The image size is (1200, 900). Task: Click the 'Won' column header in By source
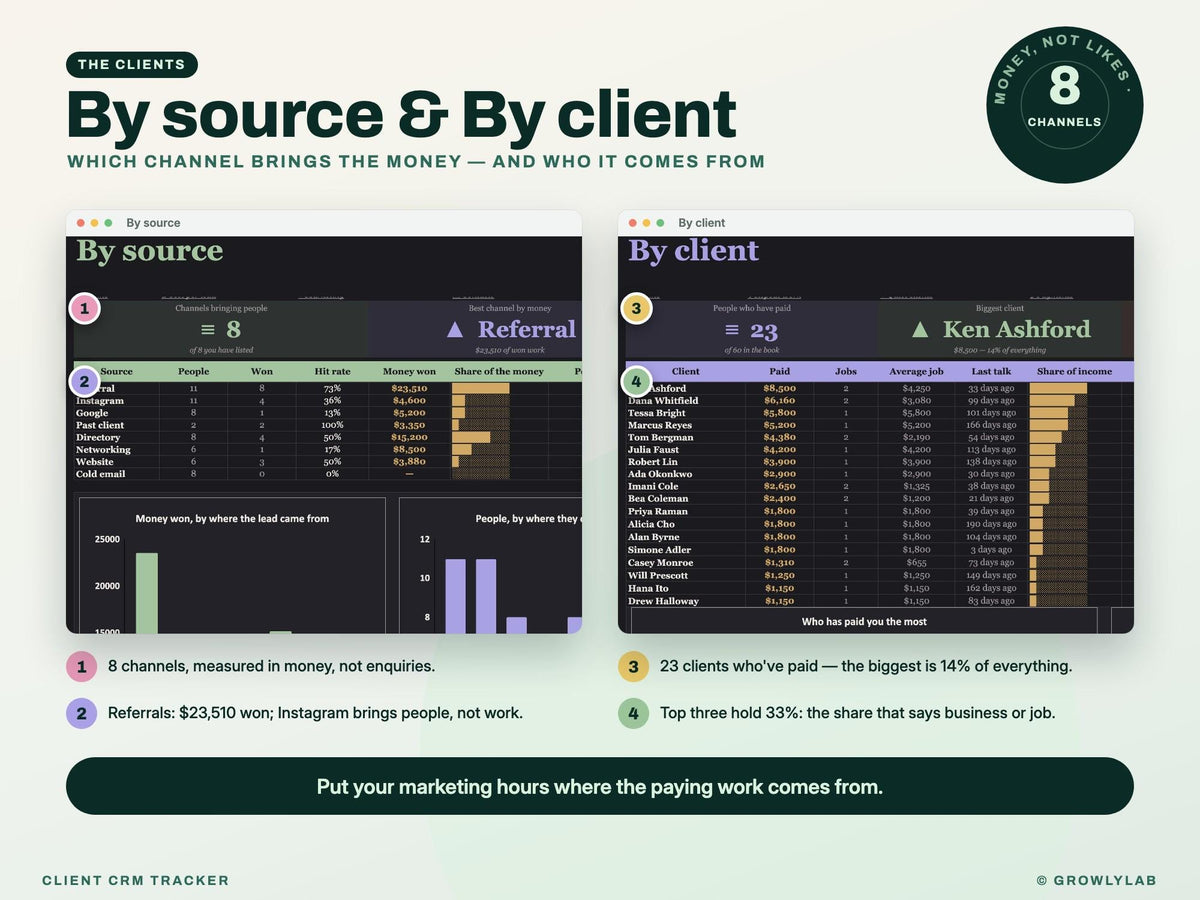click(262, 372)
